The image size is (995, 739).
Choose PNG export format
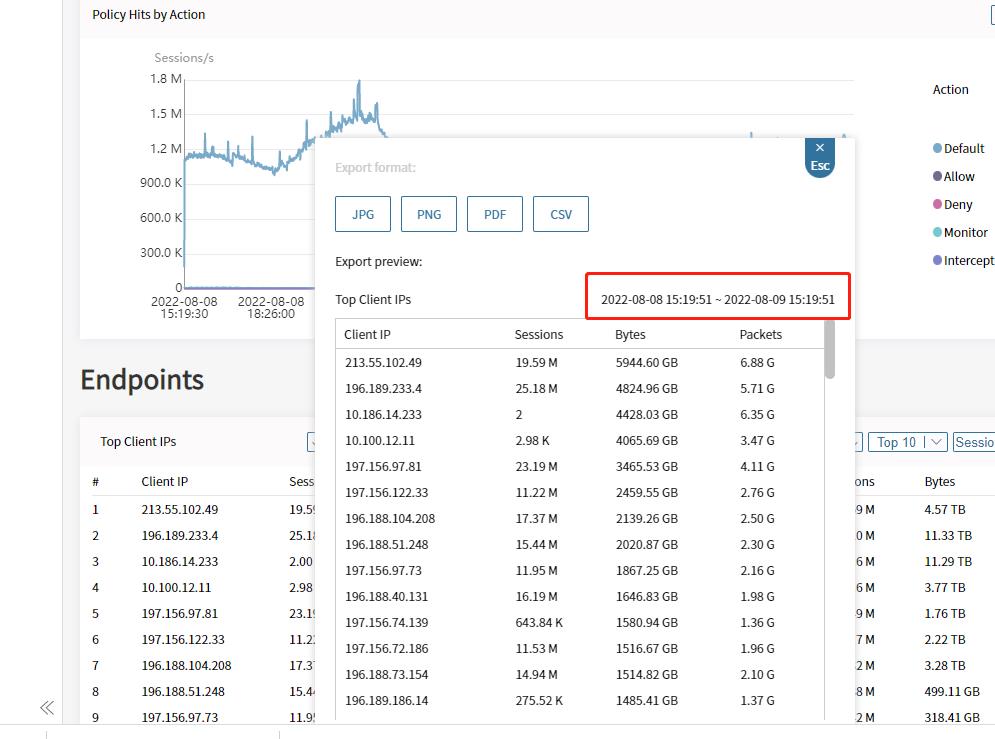coord(429,214)
